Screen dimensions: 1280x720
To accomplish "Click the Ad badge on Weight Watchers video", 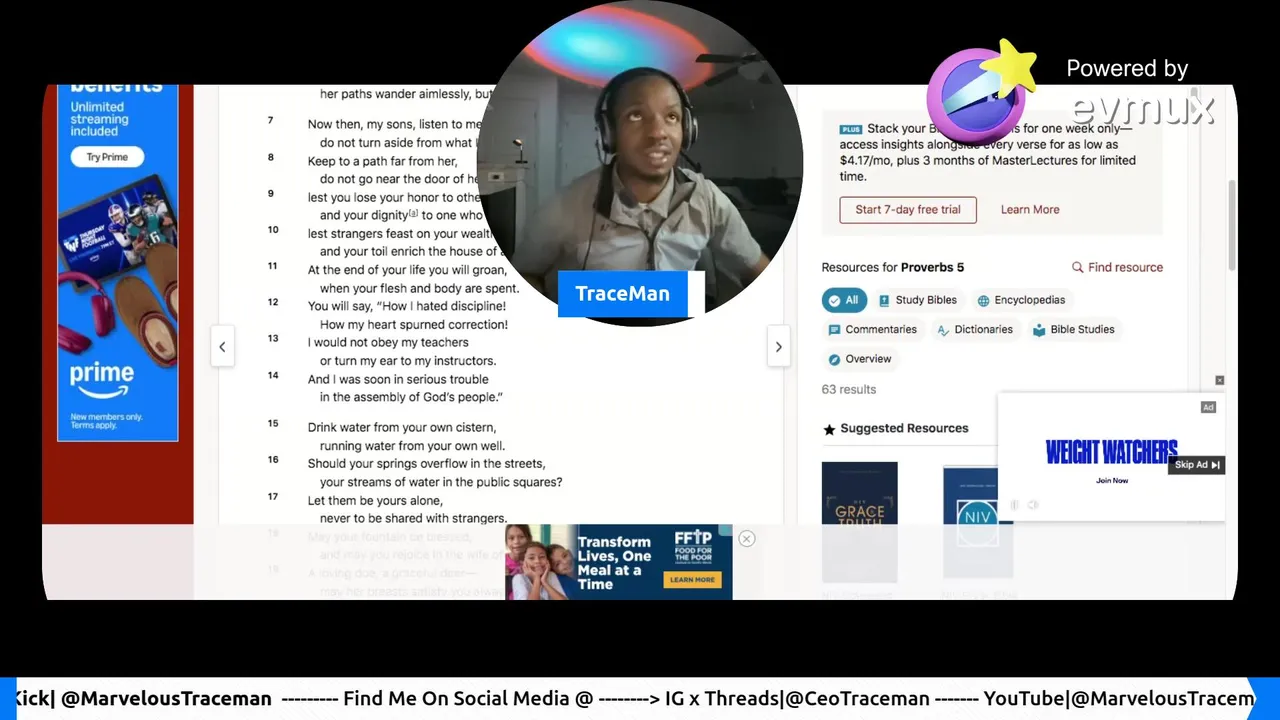I will (x=1208, y=407).
